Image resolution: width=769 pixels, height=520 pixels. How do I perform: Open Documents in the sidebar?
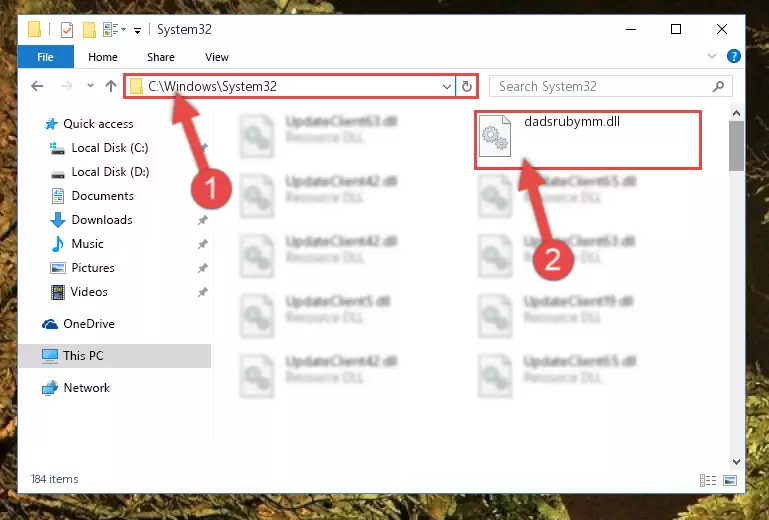(103, 196)
